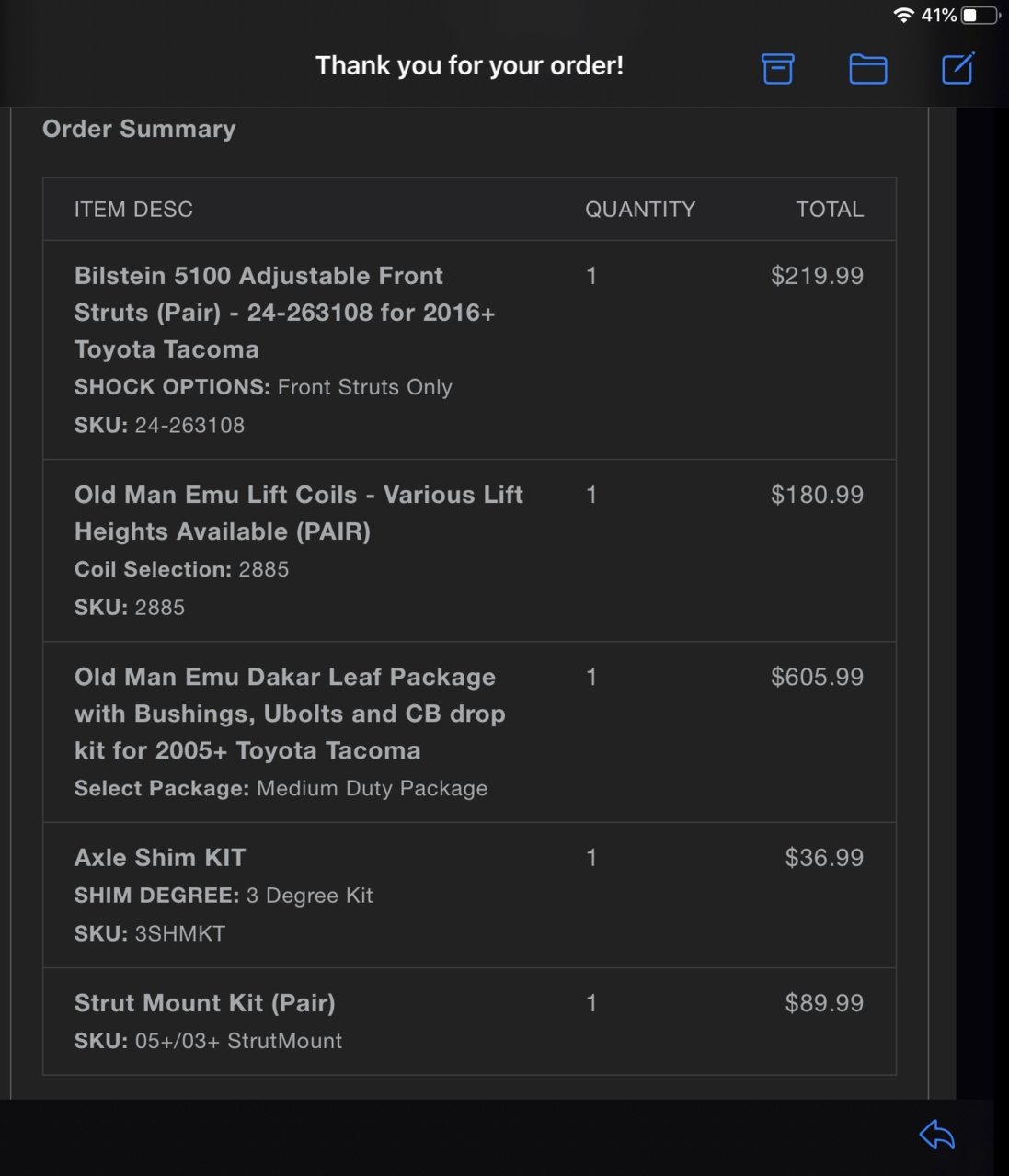Click the Order Summary heading
This screenshot has width=1009, height=1176.
139,129
